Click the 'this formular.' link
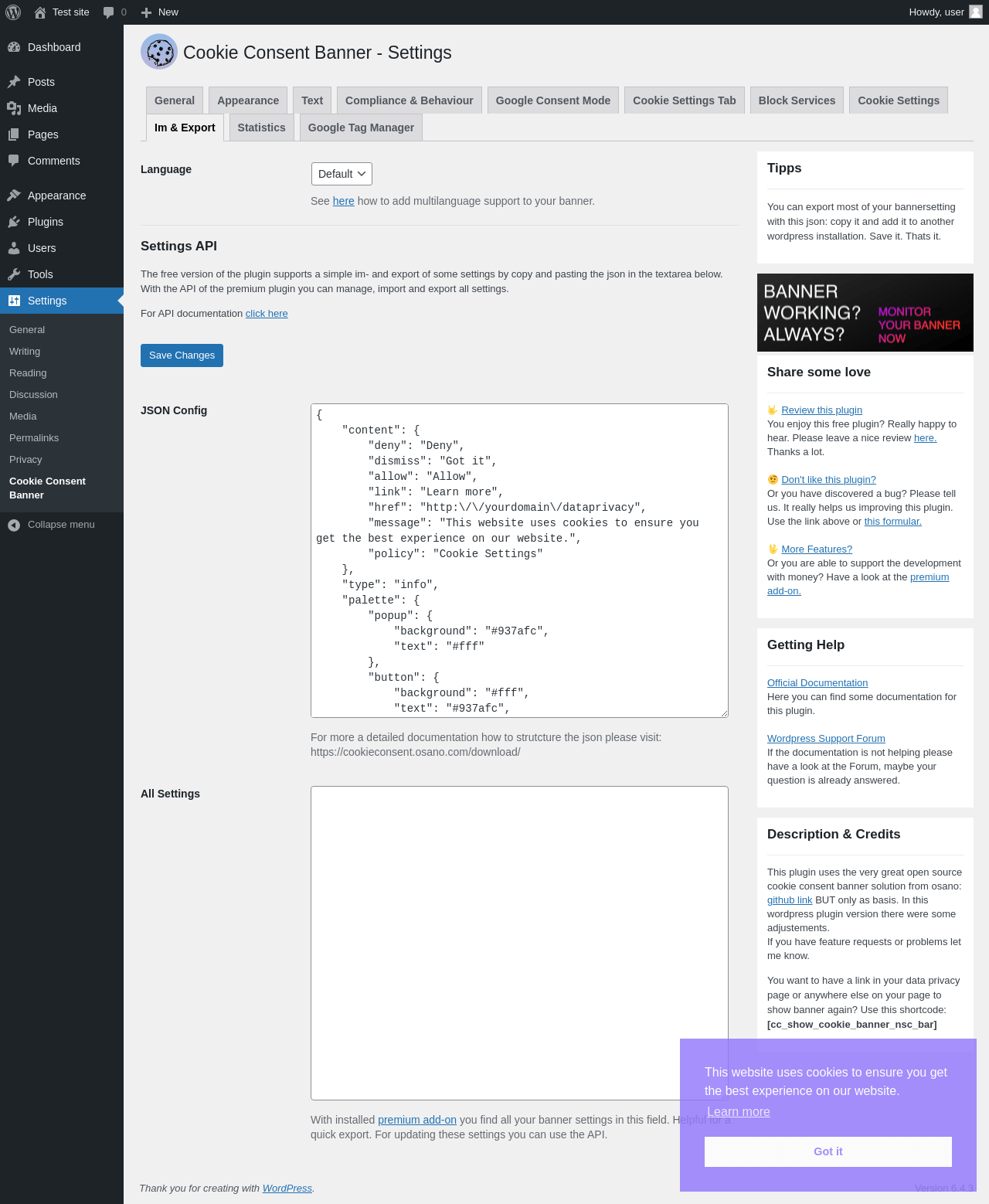 [893, 522]
